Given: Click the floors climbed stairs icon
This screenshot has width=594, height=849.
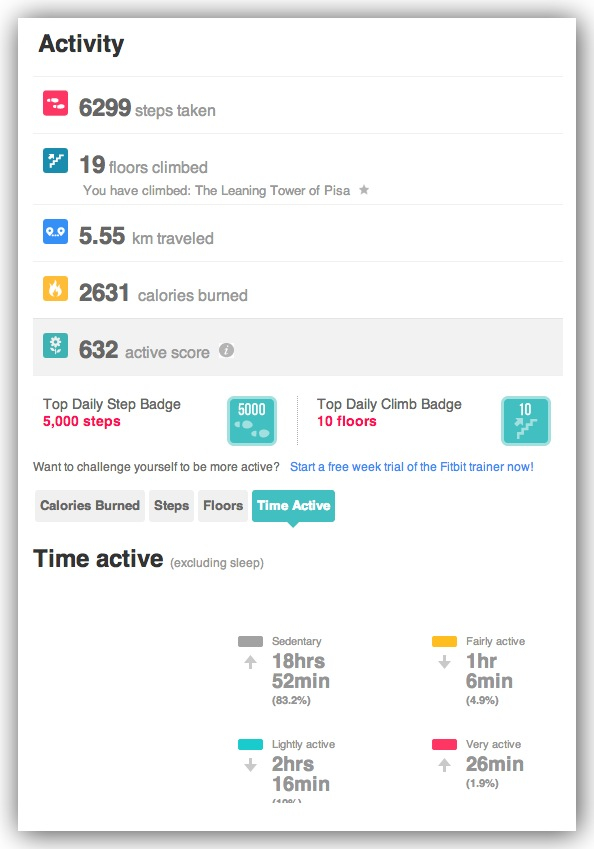Looking at the screenshot, I should click(55, 160).
